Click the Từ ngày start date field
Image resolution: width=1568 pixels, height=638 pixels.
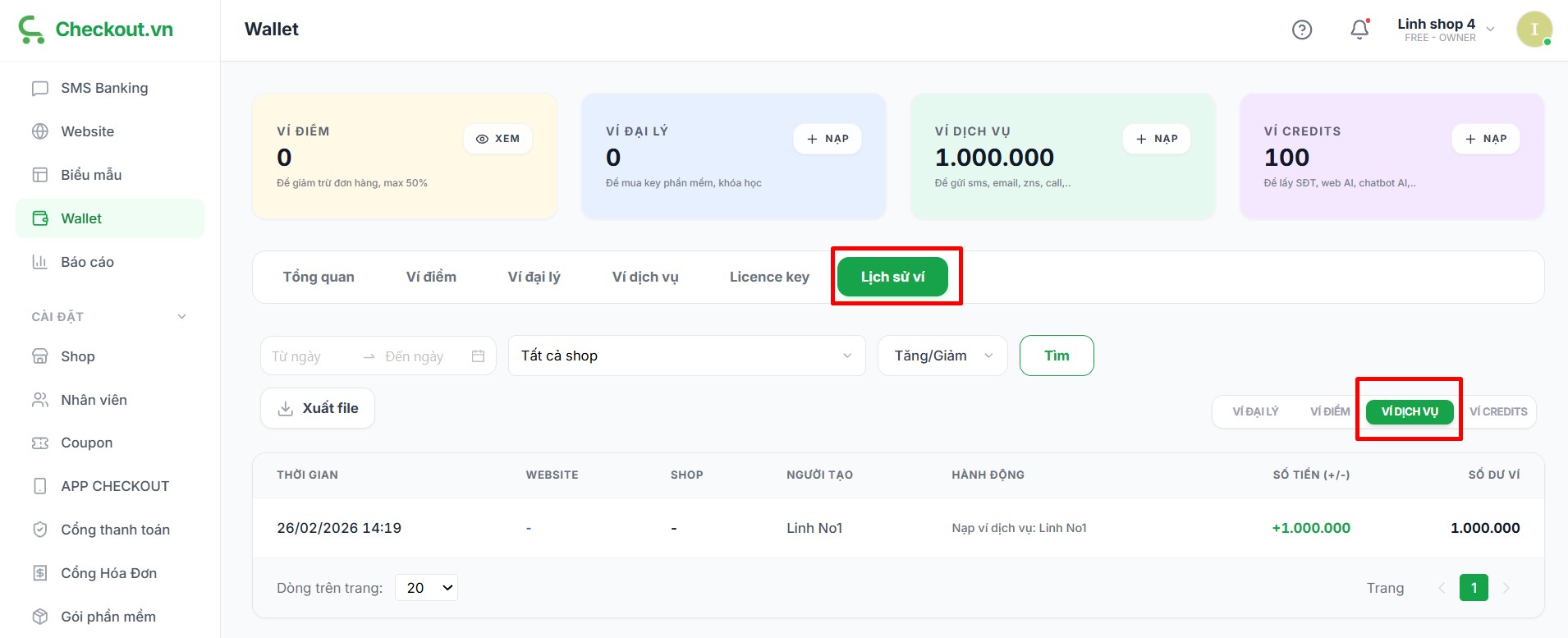(x=308, y=356)
